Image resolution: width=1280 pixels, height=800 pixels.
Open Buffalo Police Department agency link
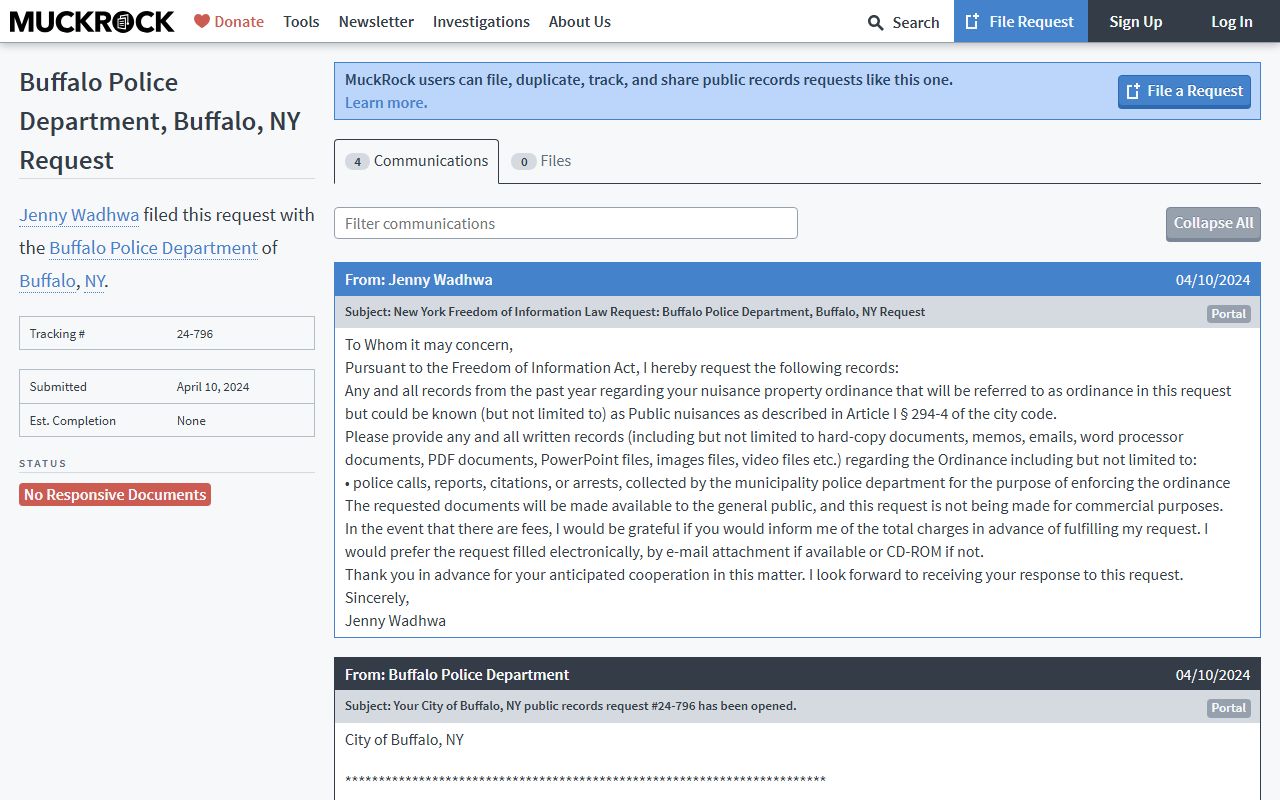(x=153, y=247)
